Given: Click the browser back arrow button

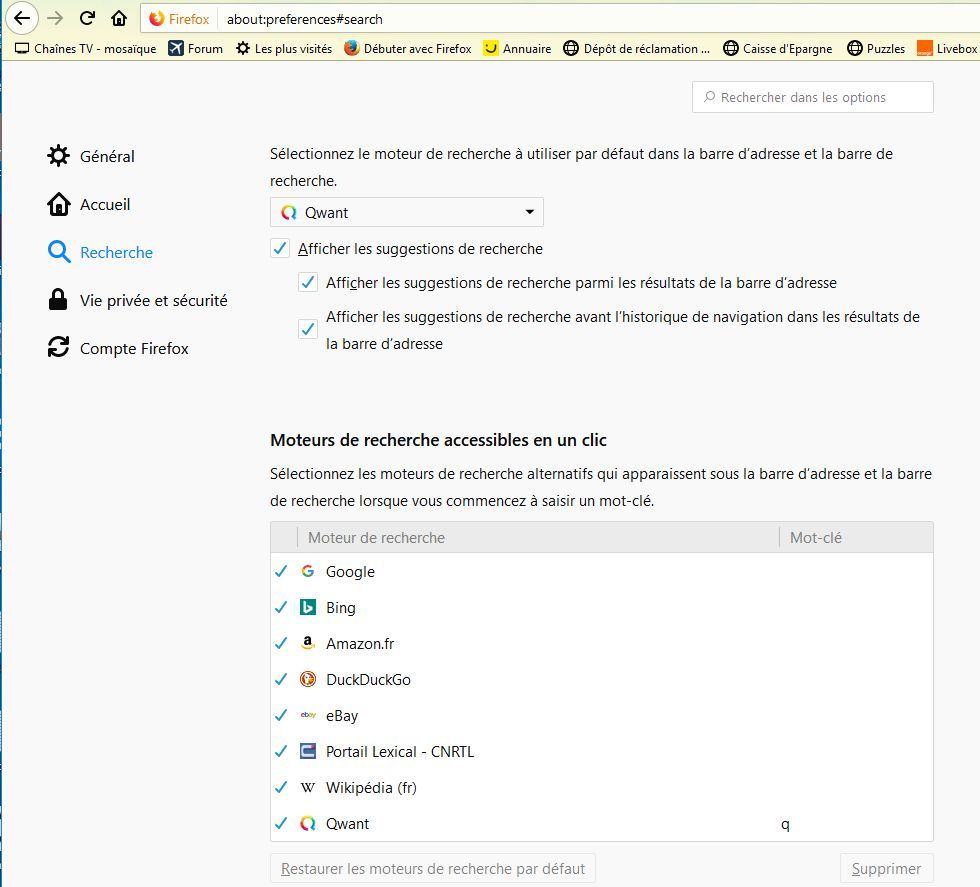Looking at the screenshot, I should [x=23, y=18].
